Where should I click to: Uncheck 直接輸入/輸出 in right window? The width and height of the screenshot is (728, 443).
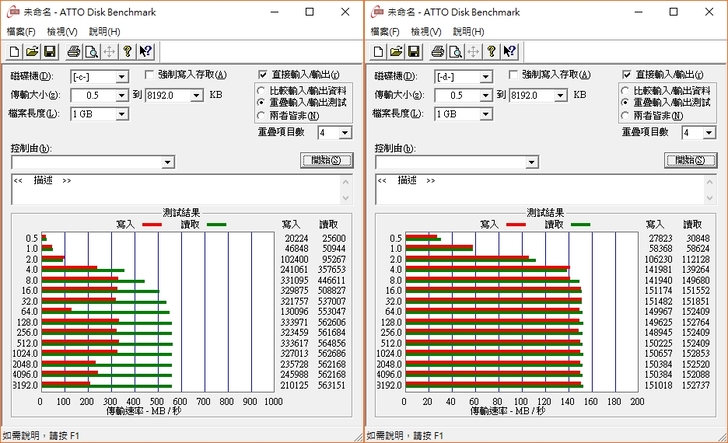coord(627,74)
